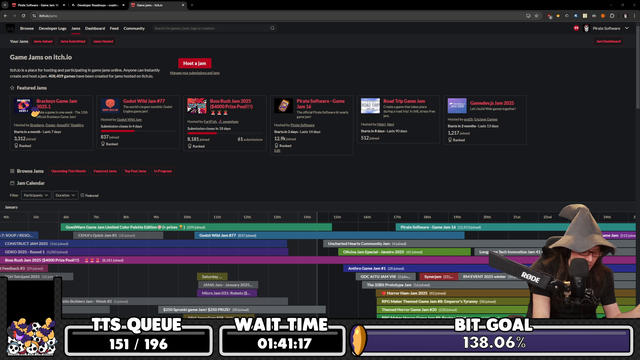Screen dimensions: 640x360
Task: Open the red notifications icon
Action: click(x=576, y=28)
